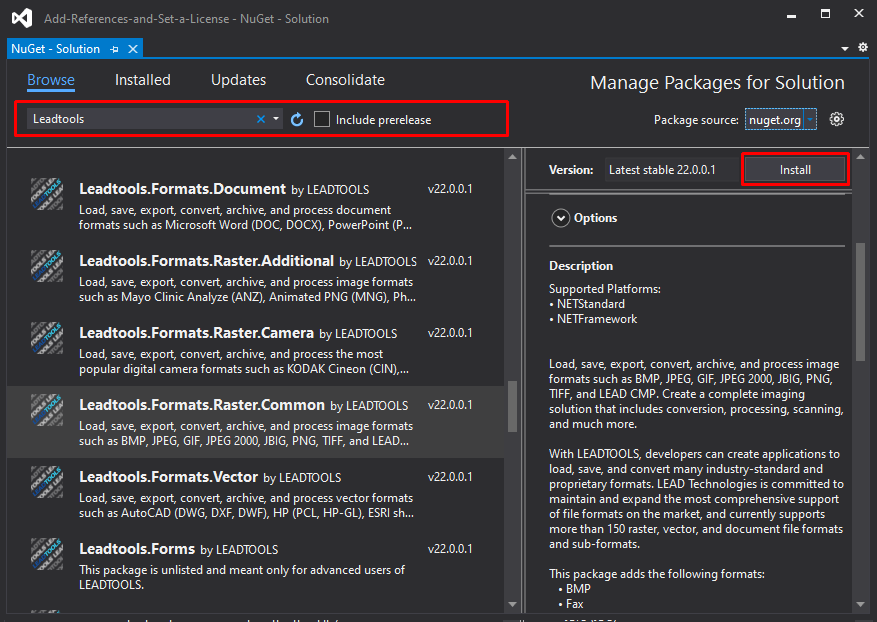Select Leadtools.Formats.Raster.Additional package

[255, 278]
